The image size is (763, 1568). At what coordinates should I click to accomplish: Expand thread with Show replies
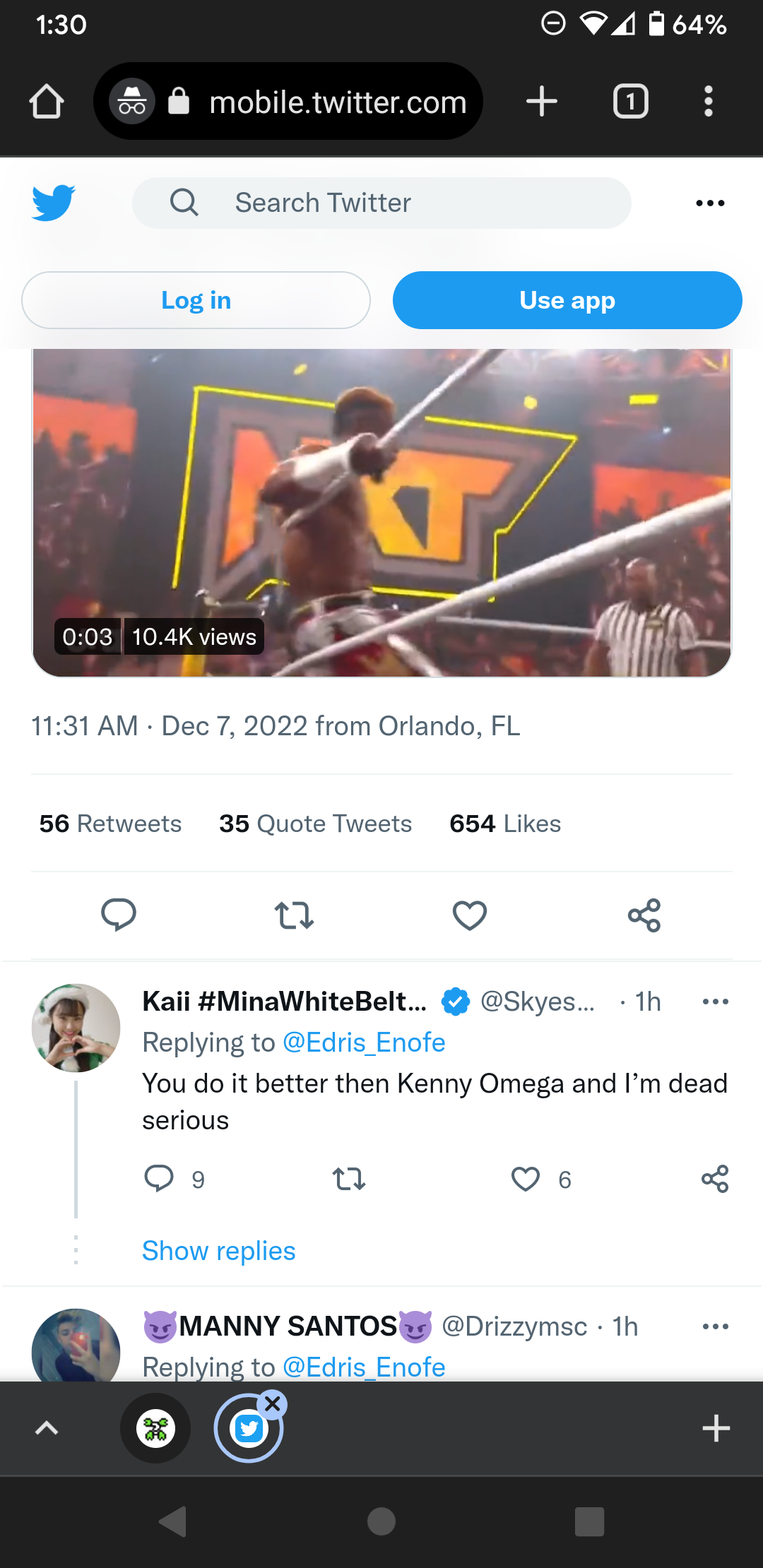tap(219, 1251)
